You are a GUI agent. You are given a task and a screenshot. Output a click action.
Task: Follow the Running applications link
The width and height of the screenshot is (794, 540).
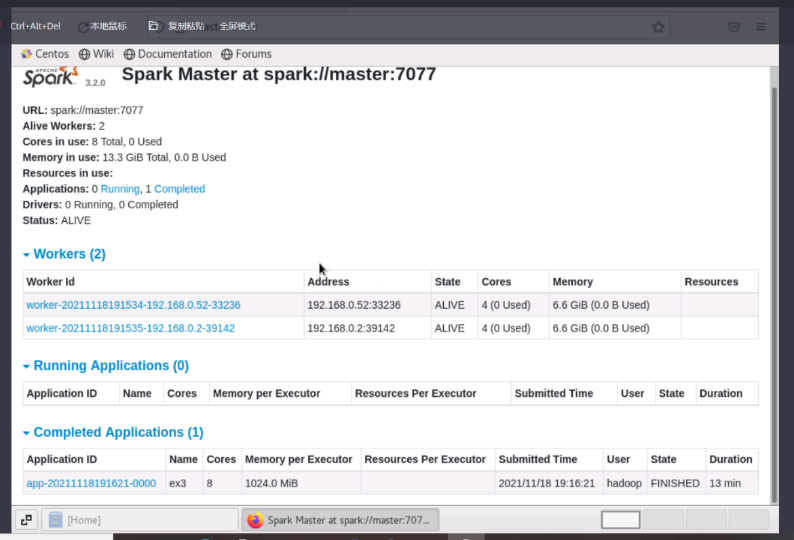click(120, 189)
